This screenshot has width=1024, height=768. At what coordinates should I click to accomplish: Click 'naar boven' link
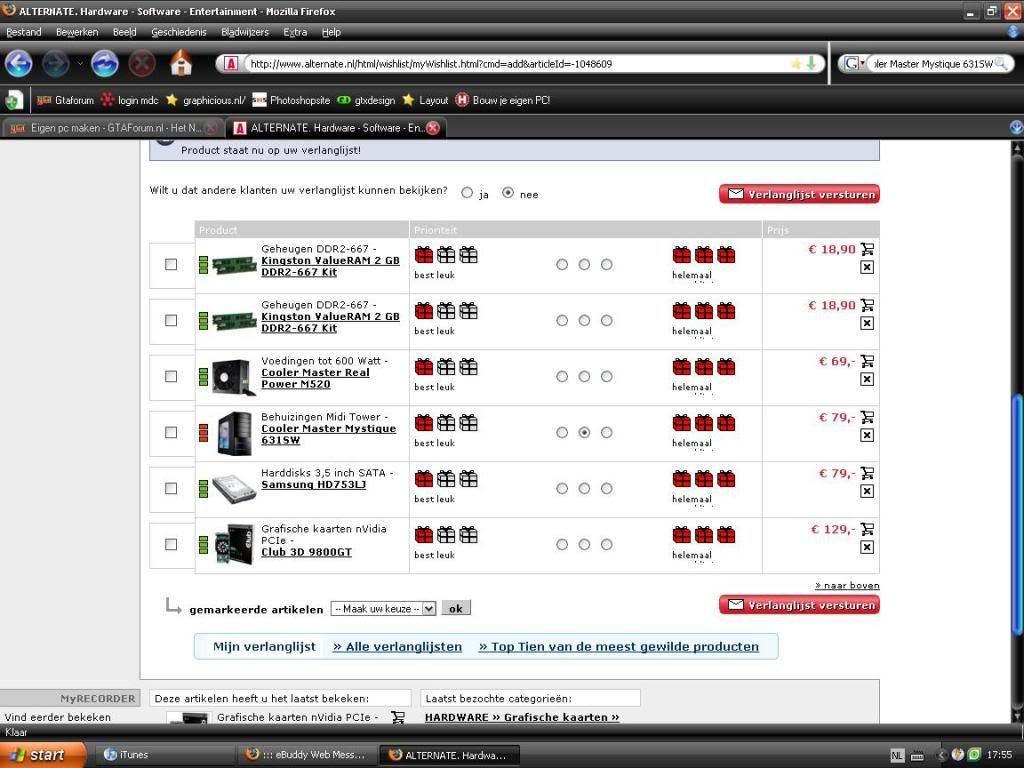pyautogui.click(x=847, y=585)
